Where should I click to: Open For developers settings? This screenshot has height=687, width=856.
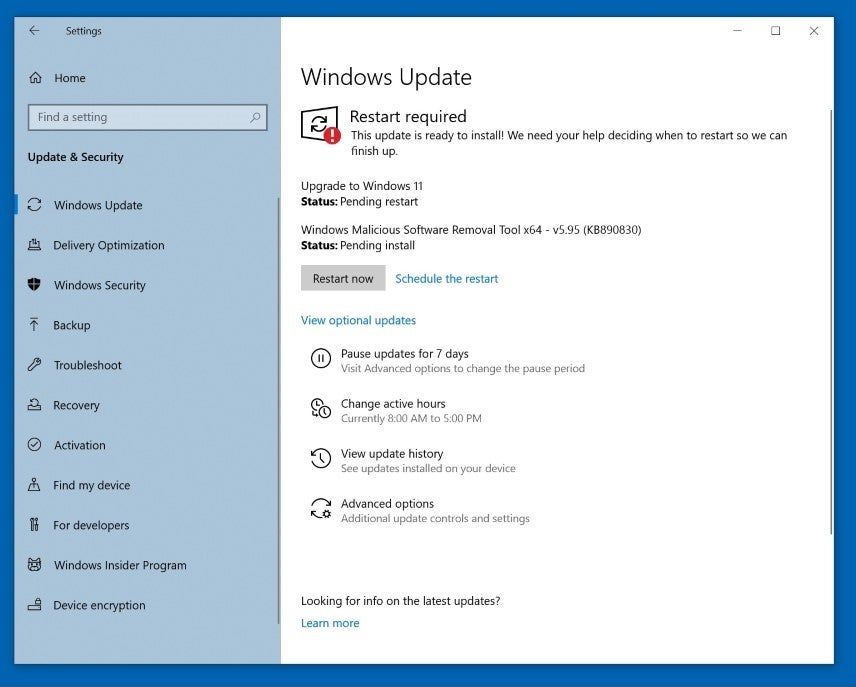[x=91, y=525]
